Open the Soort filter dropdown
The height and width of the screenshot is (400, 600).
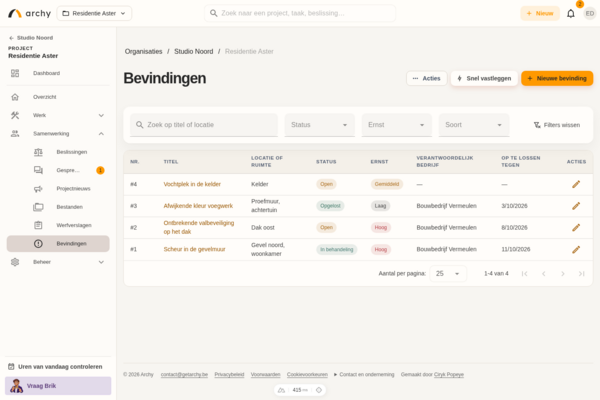(x=474, y=125)
